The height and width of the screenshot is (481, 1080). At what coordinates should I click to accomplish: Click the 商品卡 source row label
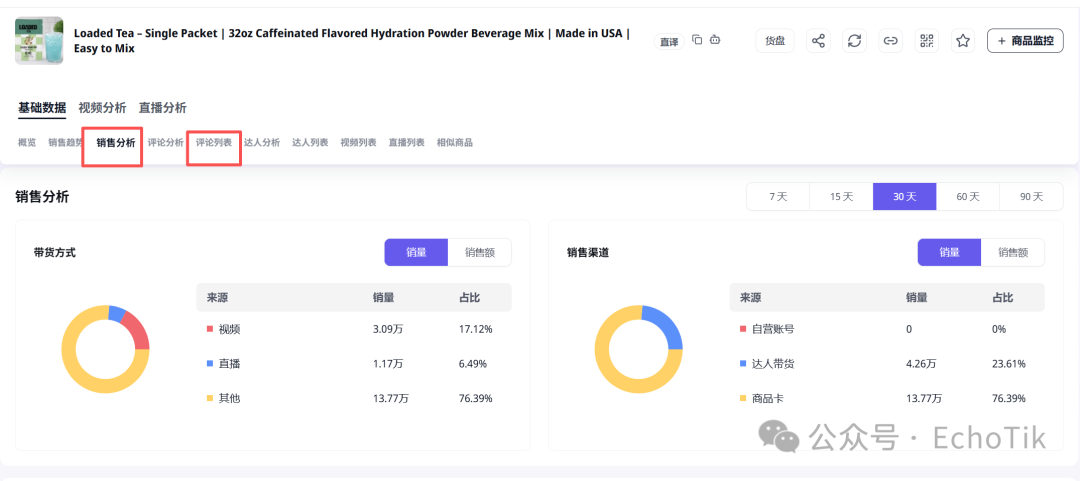[767, 398]
